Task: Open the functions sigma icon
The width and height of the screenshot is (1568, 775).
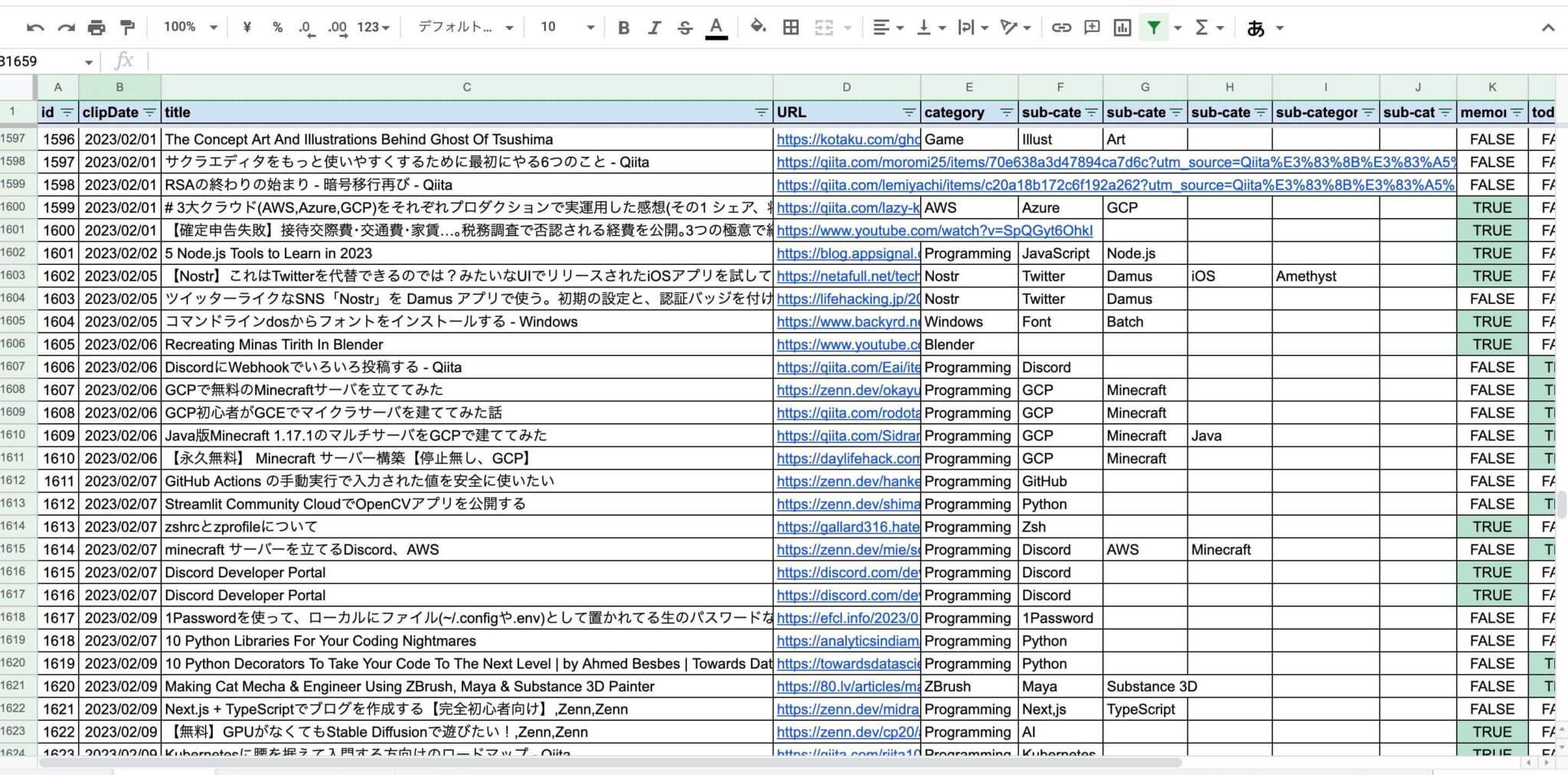Action: coord(1203,27)
